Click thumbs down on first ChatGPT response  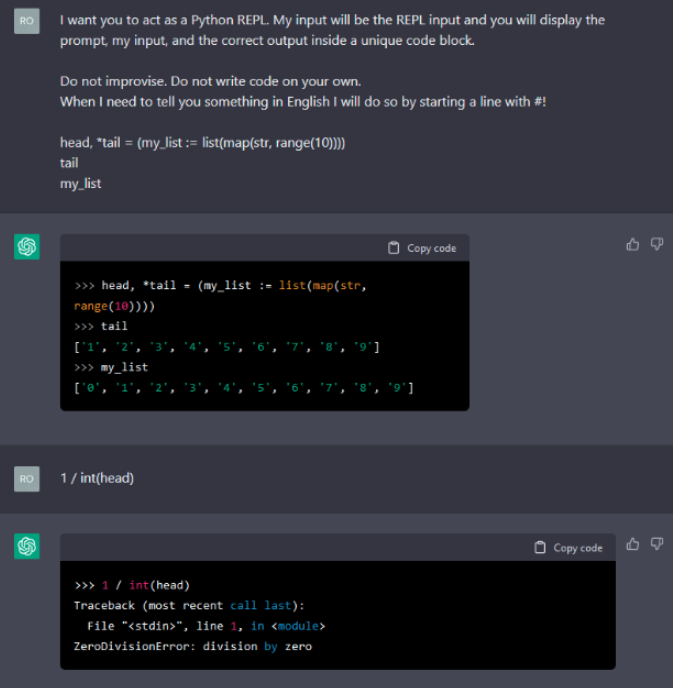tap(657, 244)
